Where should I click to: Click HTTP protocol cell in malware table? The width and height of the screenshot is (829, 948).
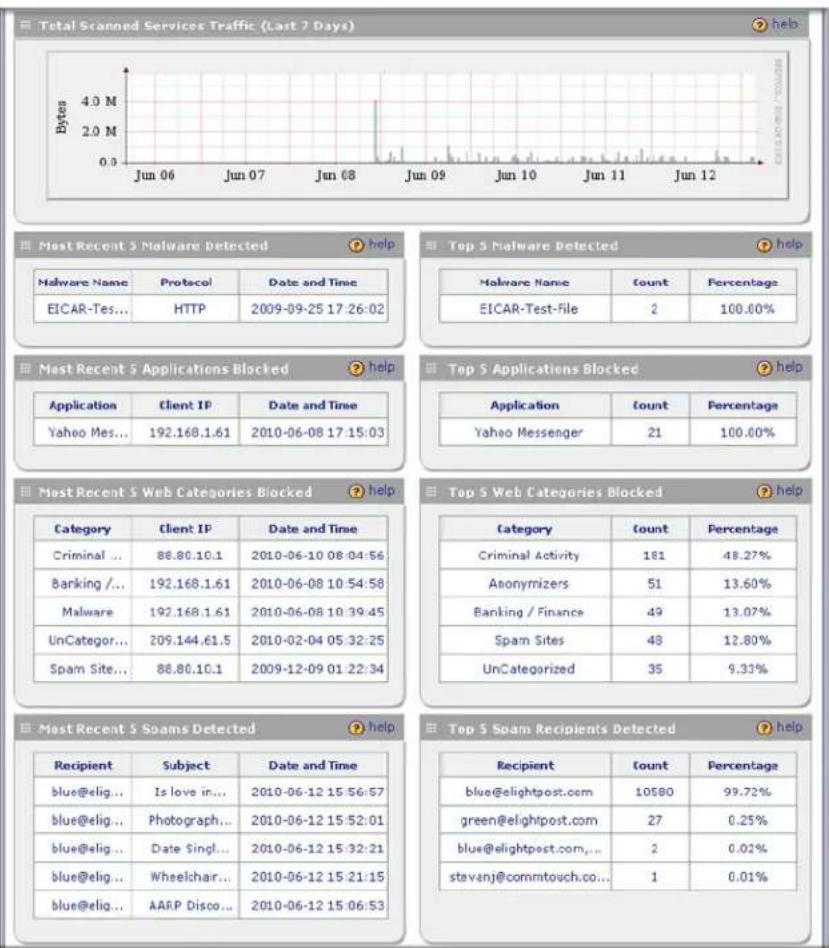[189, 309]
